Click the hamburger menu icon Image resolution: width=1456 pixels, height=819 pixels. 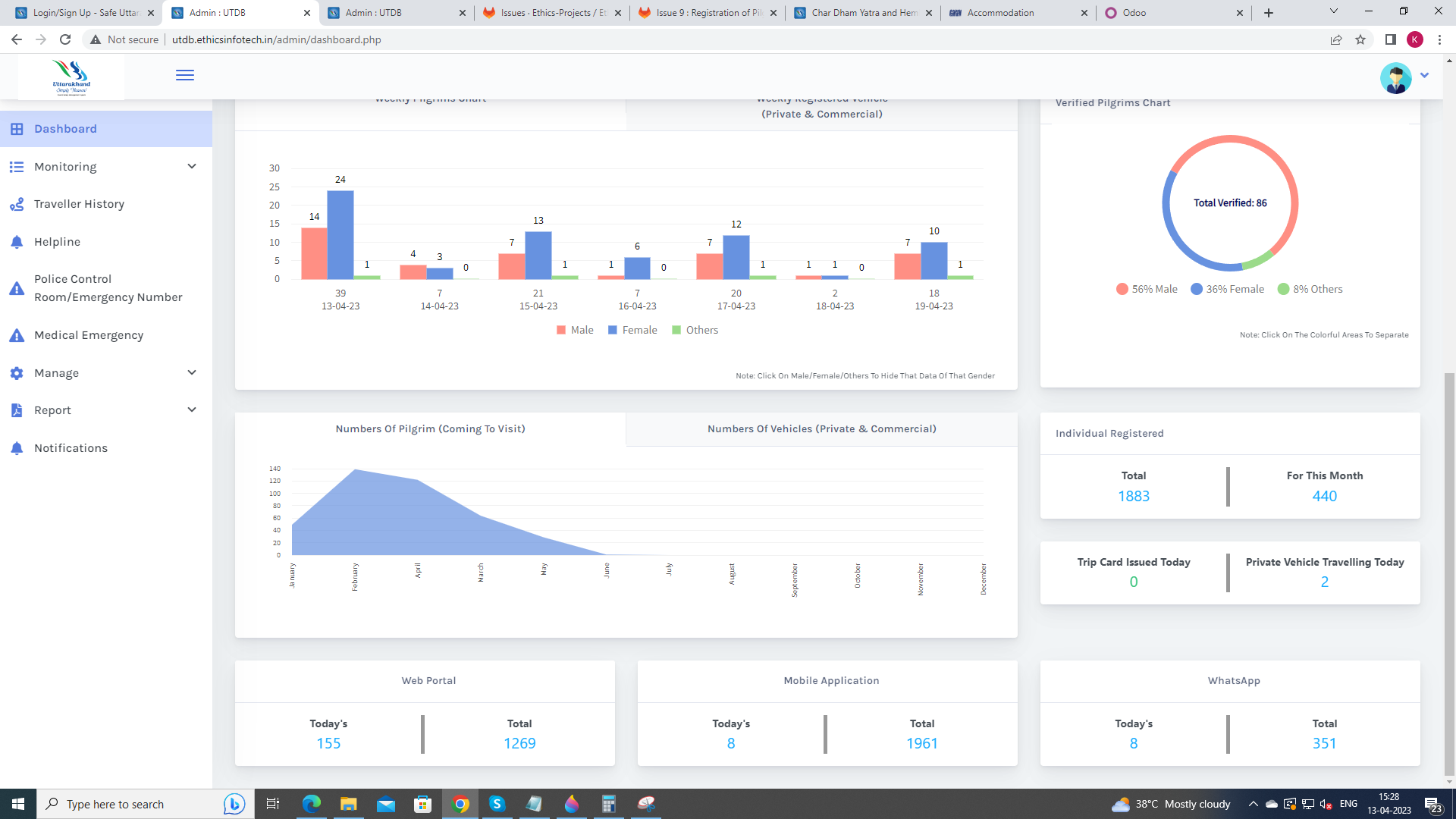click(184, 75)
